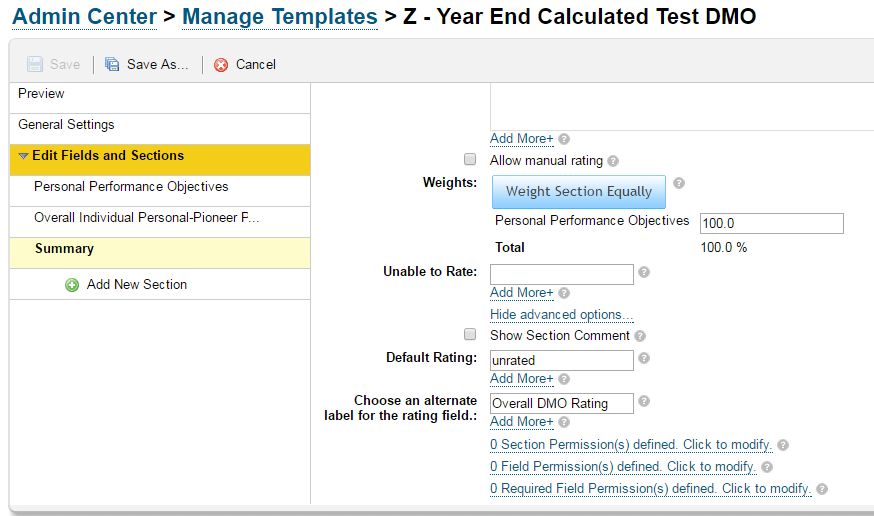
Task: Open the help icon next to 0 Field Permission(s) defined
Action: pyautogui.click(x=767, y=467)
